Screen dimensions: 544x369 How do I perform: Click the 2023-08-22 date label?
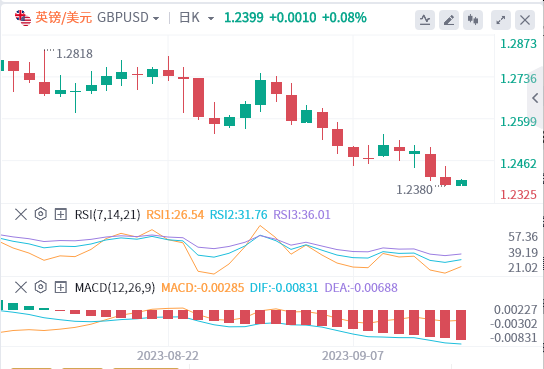coord(168,356)
